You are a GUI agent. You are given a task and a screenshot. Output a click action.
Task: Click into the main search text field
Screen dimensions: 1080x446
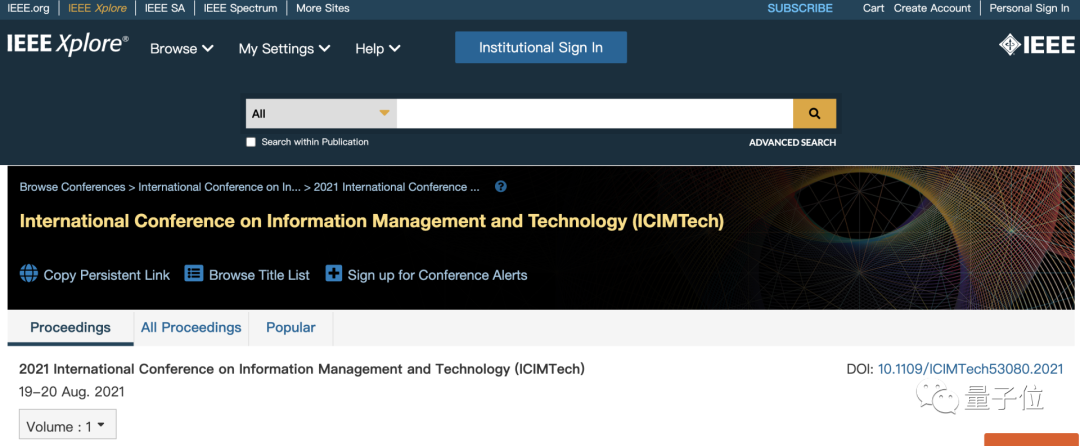594,114
